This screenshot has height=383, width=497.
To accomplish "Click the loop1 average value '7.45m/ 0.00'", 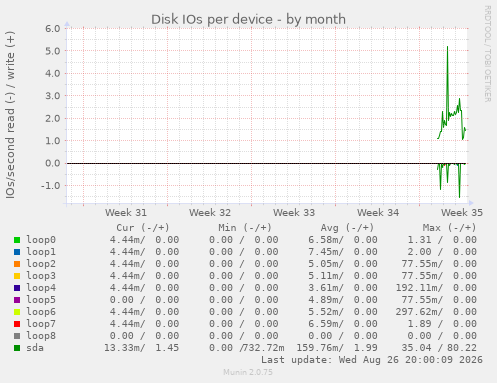I will (343, 252).
